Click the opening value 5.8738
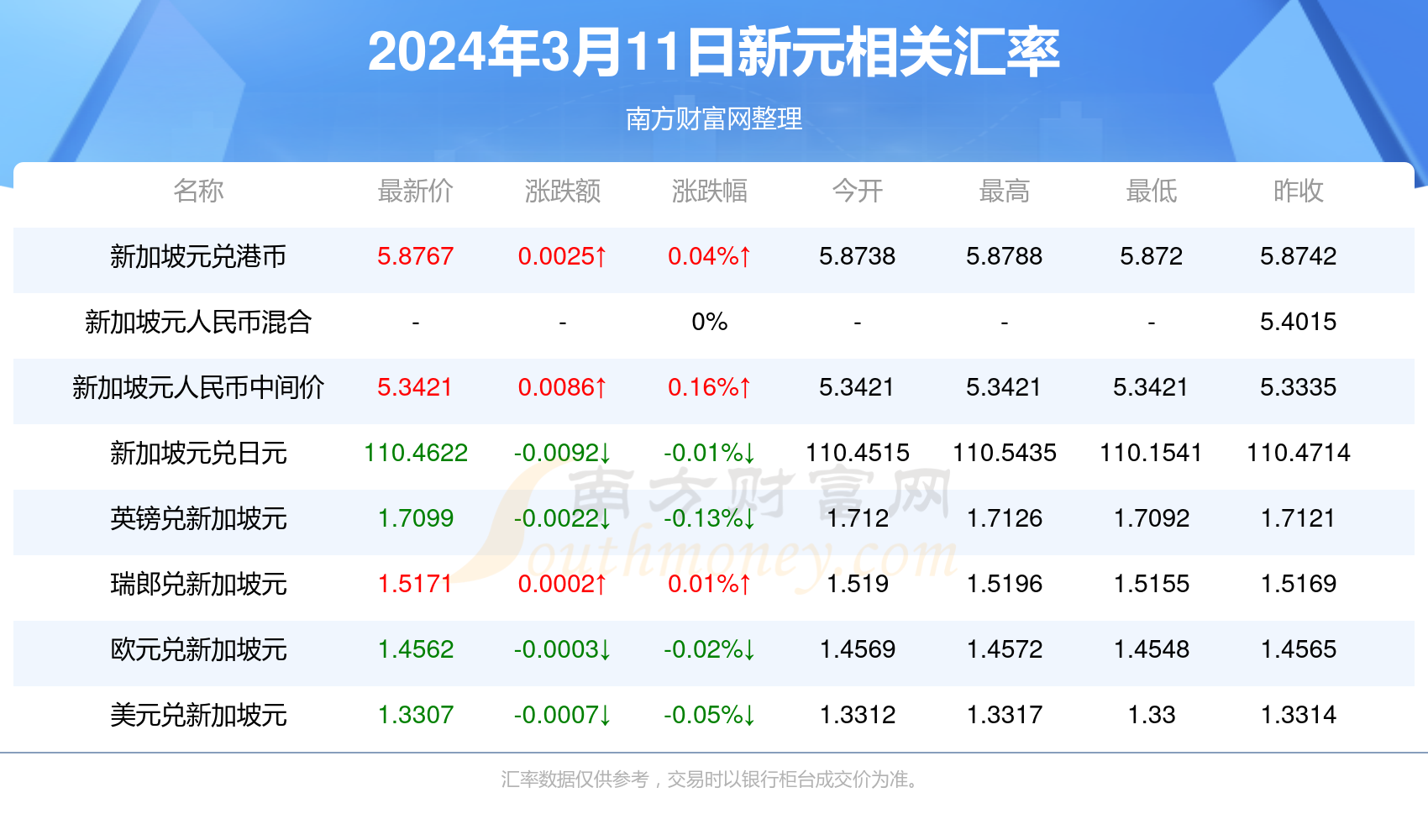Screen dimensions: 1428x840 coord(858,256)
